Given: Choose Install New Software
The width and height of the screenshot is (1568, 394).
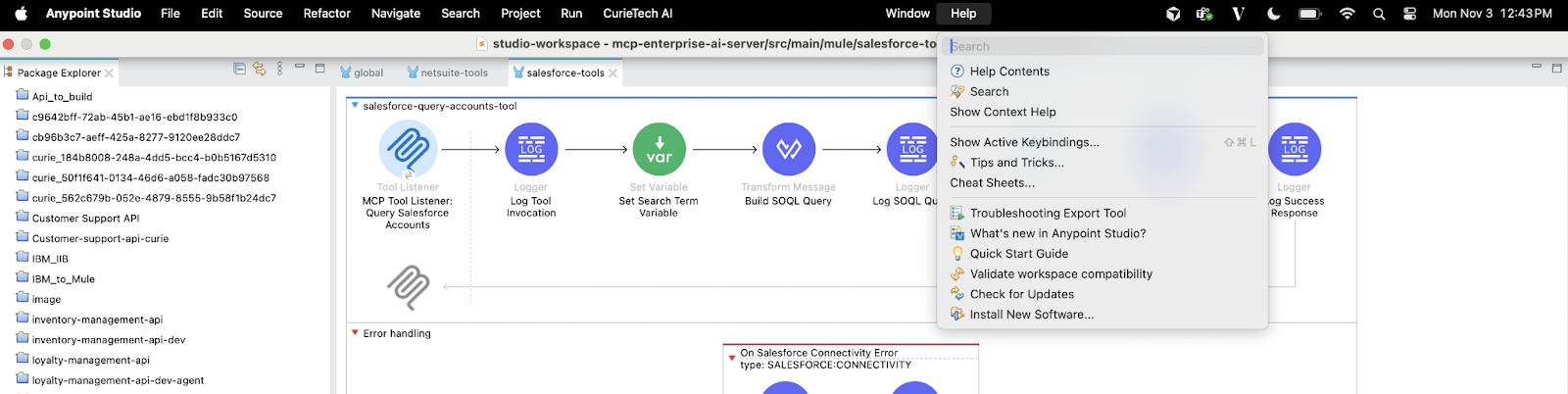Looking at the screenshot, I should pyautogui.click(x=1031, y=315).
